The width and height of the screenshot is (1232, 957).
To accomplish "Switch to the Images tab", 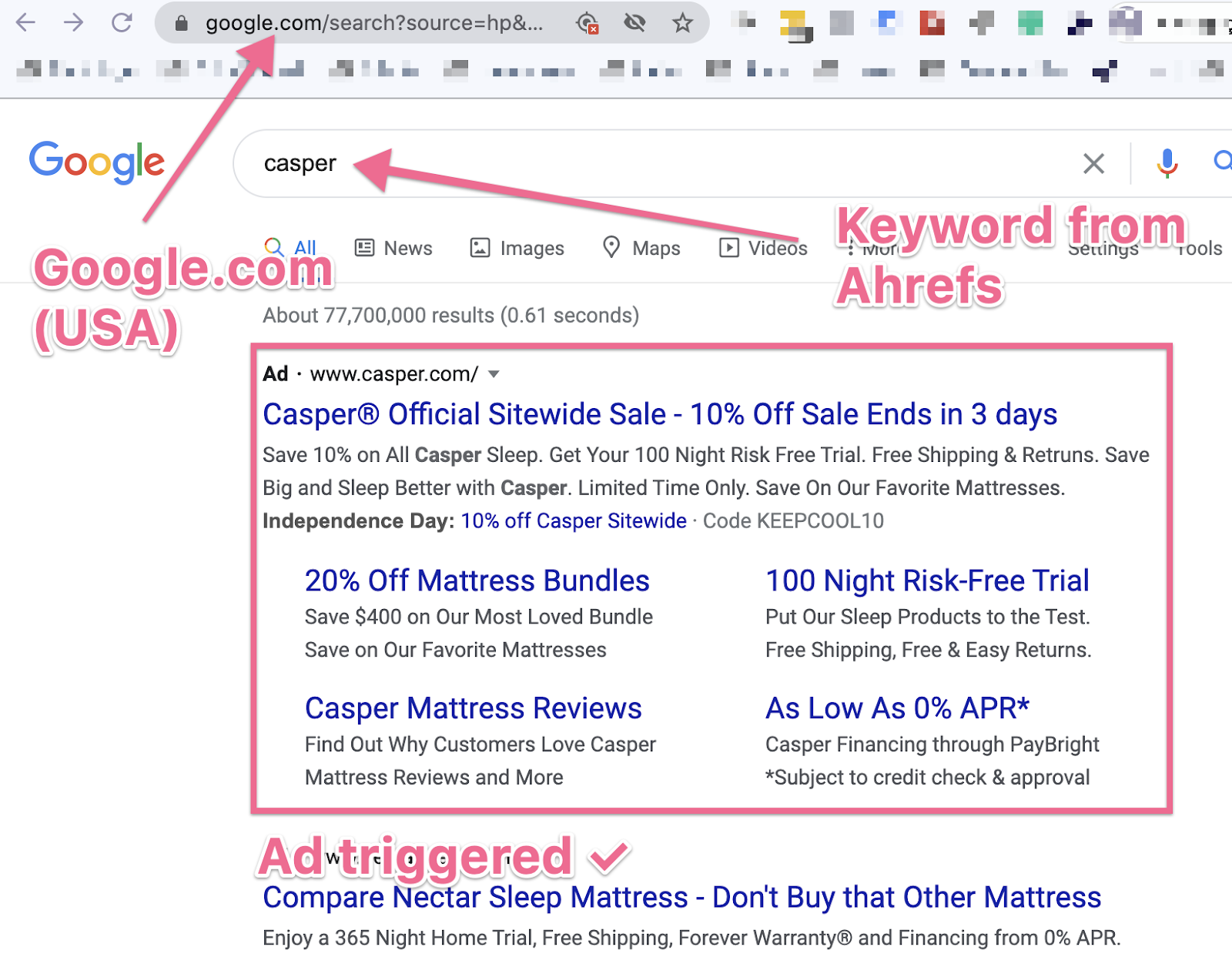I will [517, 248].
